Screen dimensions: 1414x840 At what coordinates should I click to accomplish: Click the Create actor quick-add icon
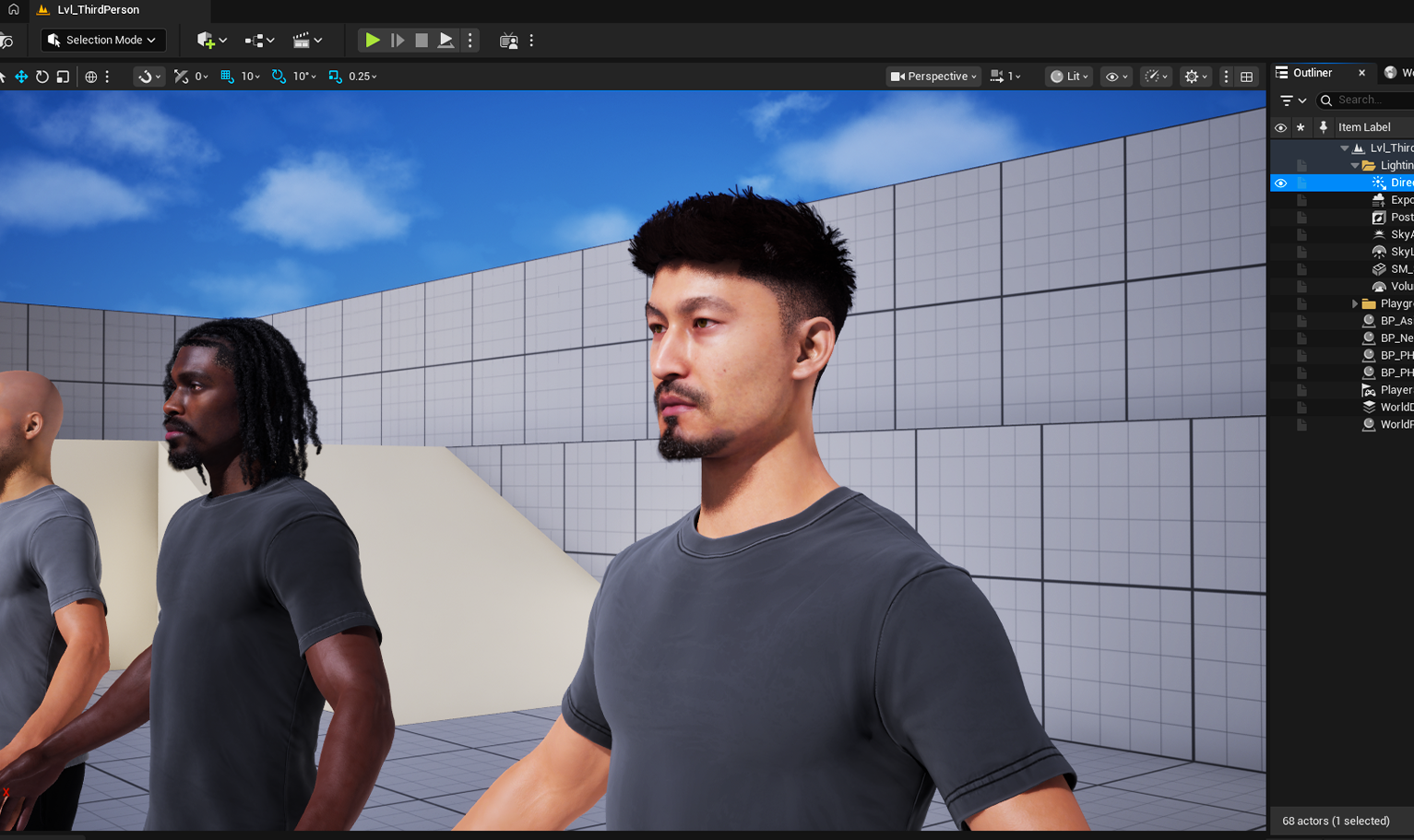(x=207, y=40)
